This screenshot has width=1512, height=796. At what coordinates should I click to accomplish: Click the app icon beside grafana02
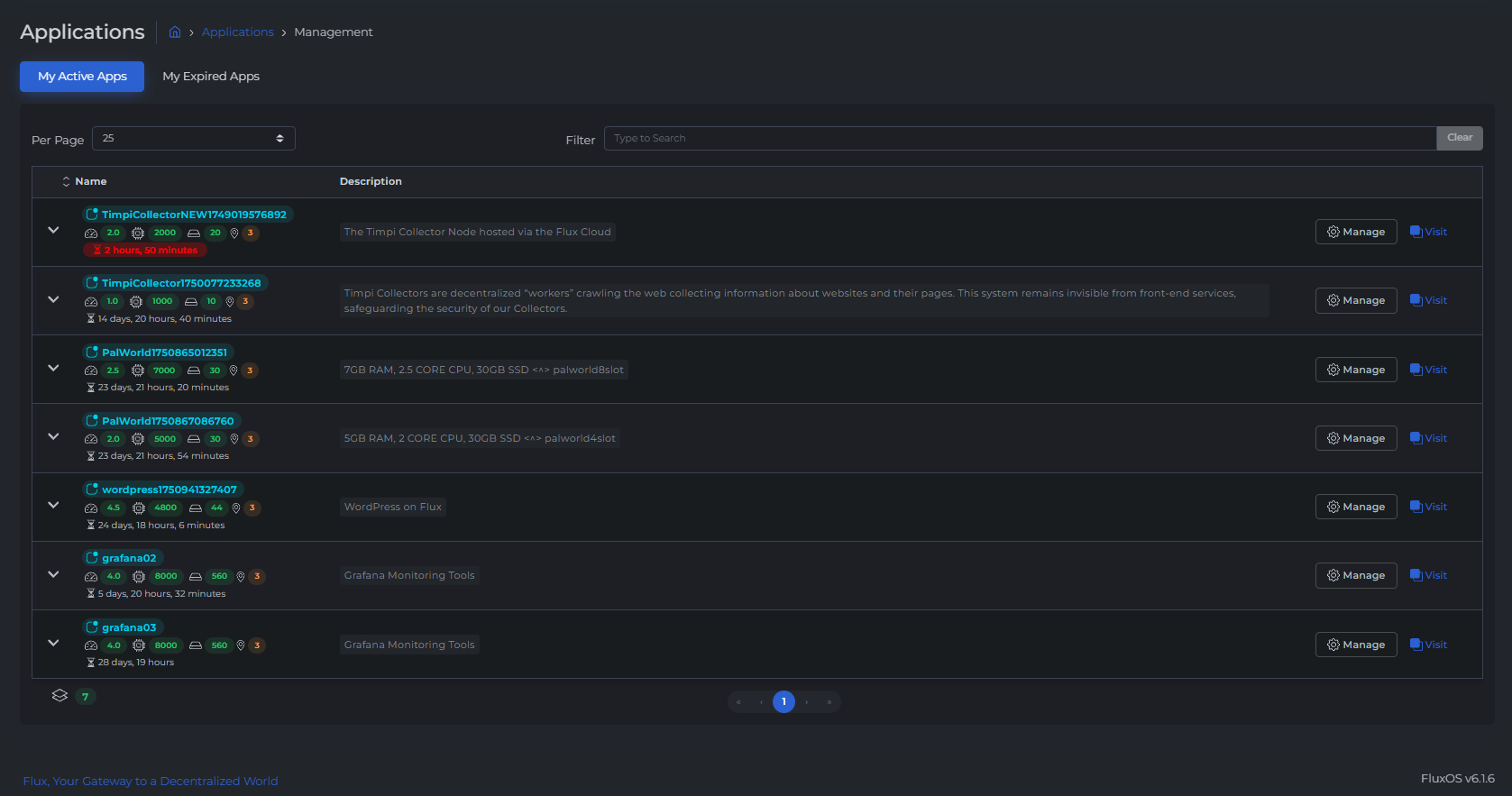coord(91,558)
